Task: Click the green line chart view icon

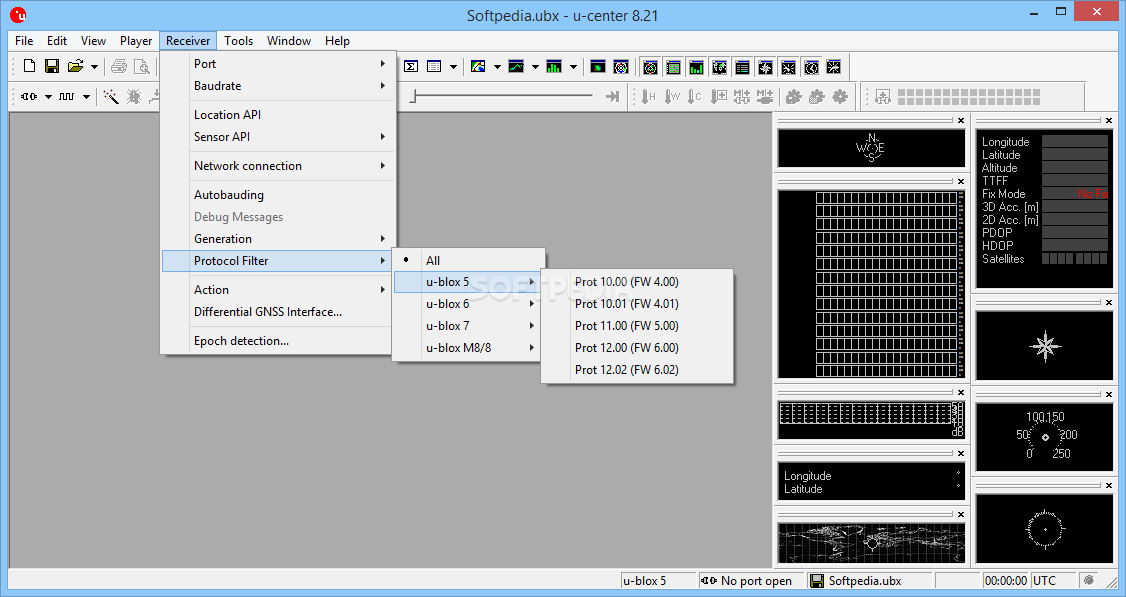Action: tap(516, 67)
